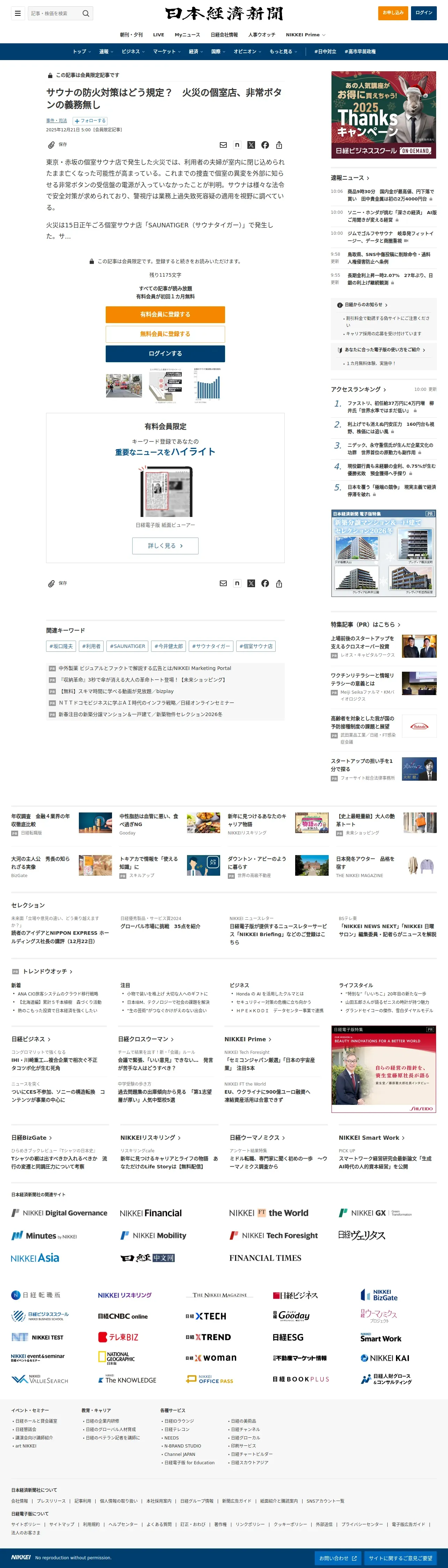
Task: Open the Nikkei XTECH logo
Action: (206, 1315)
